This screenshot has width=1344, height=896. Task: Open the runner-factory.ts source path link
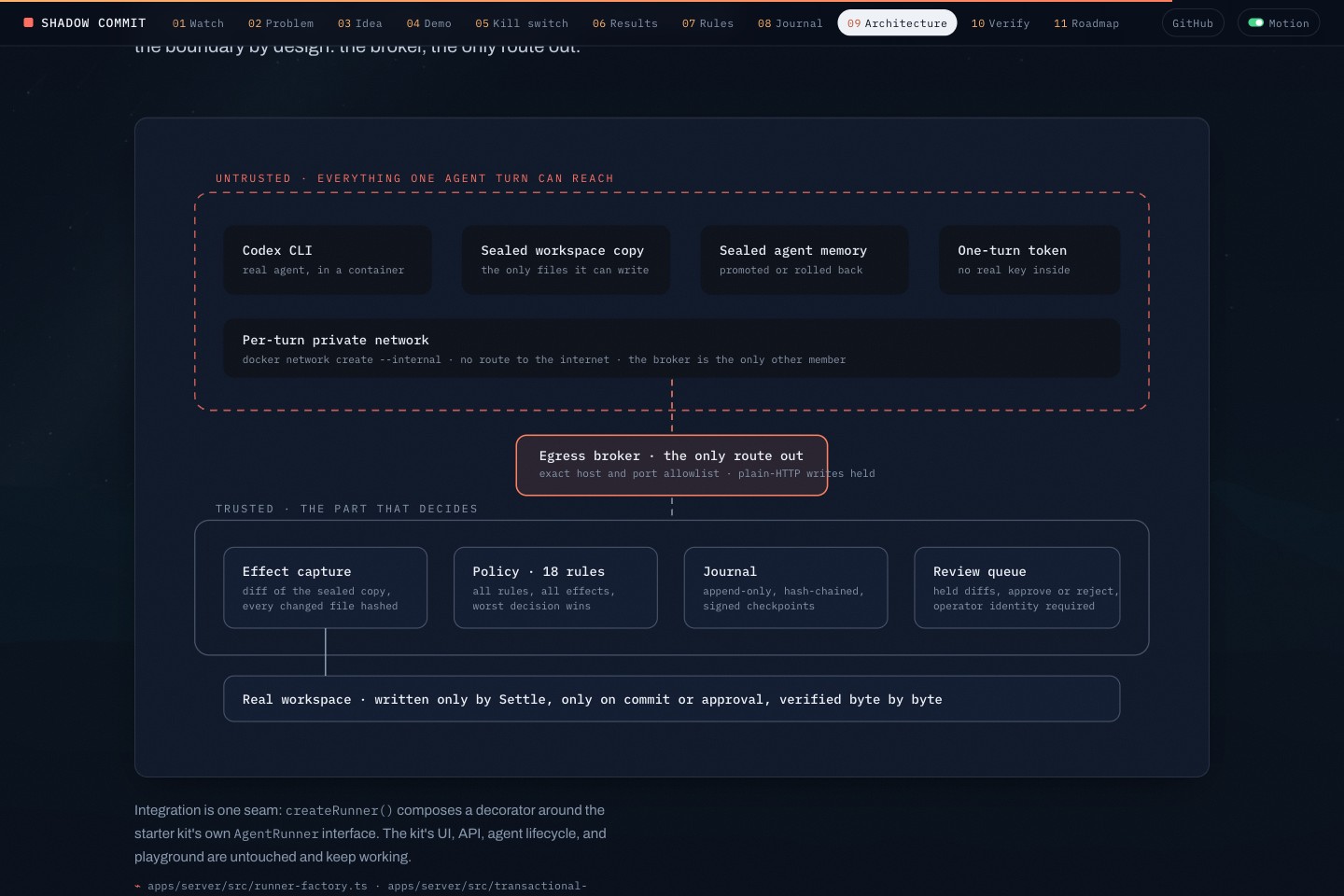coord(258,886)
